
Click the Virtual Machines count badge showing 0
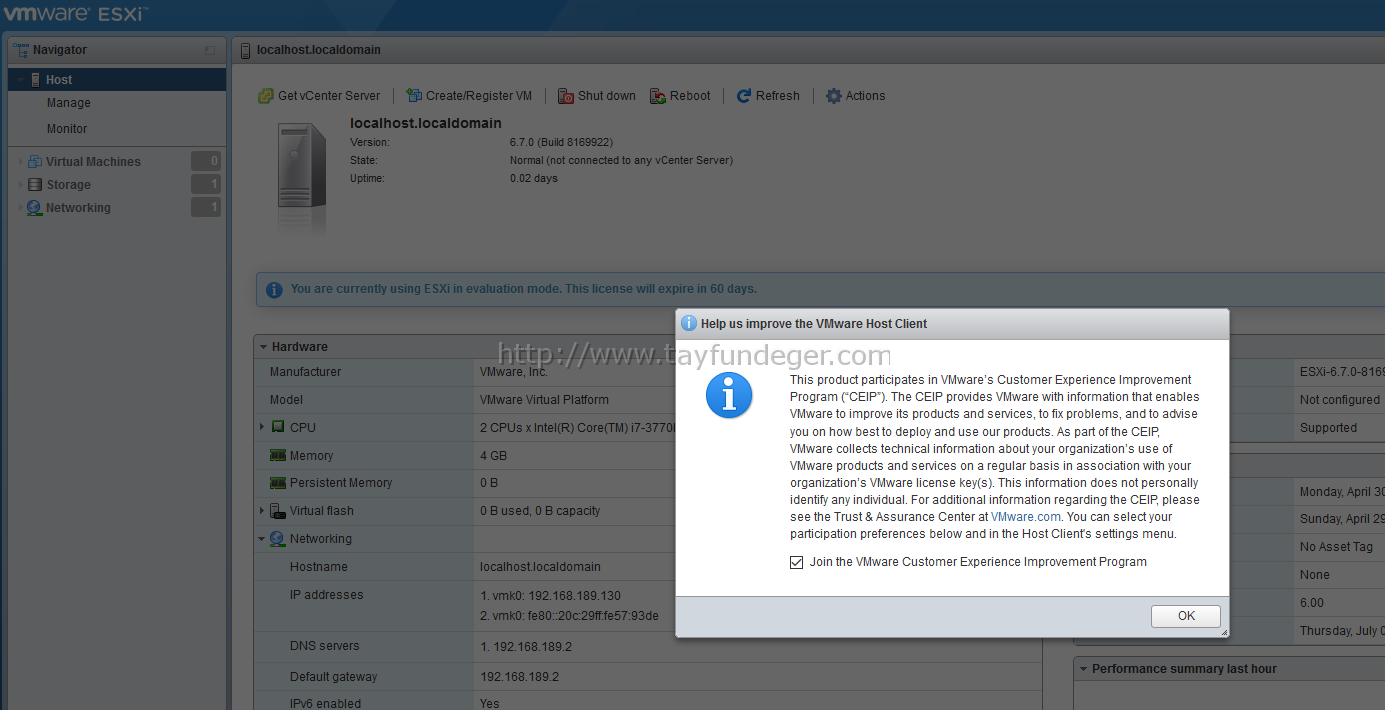point(206,161)
